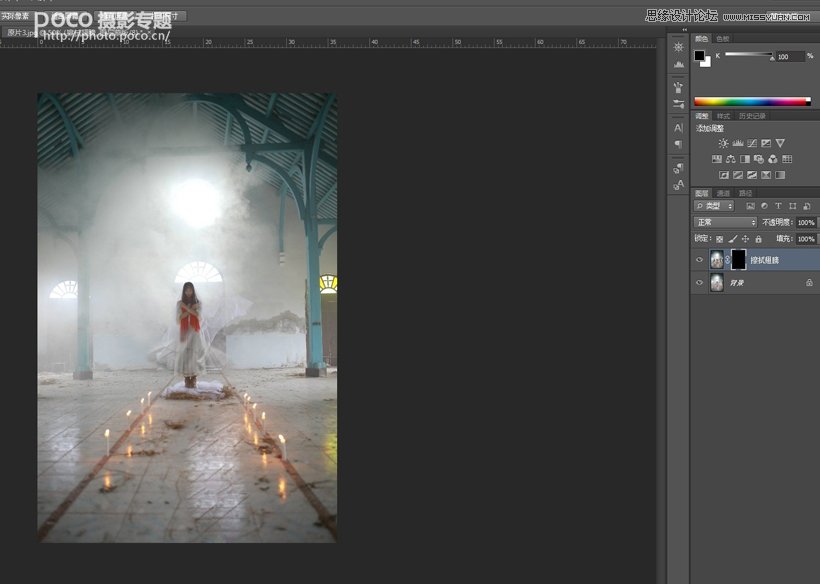The image size is (820, 584).
Task: Click the Levels adjustment icon
Action: coord(737,143)
